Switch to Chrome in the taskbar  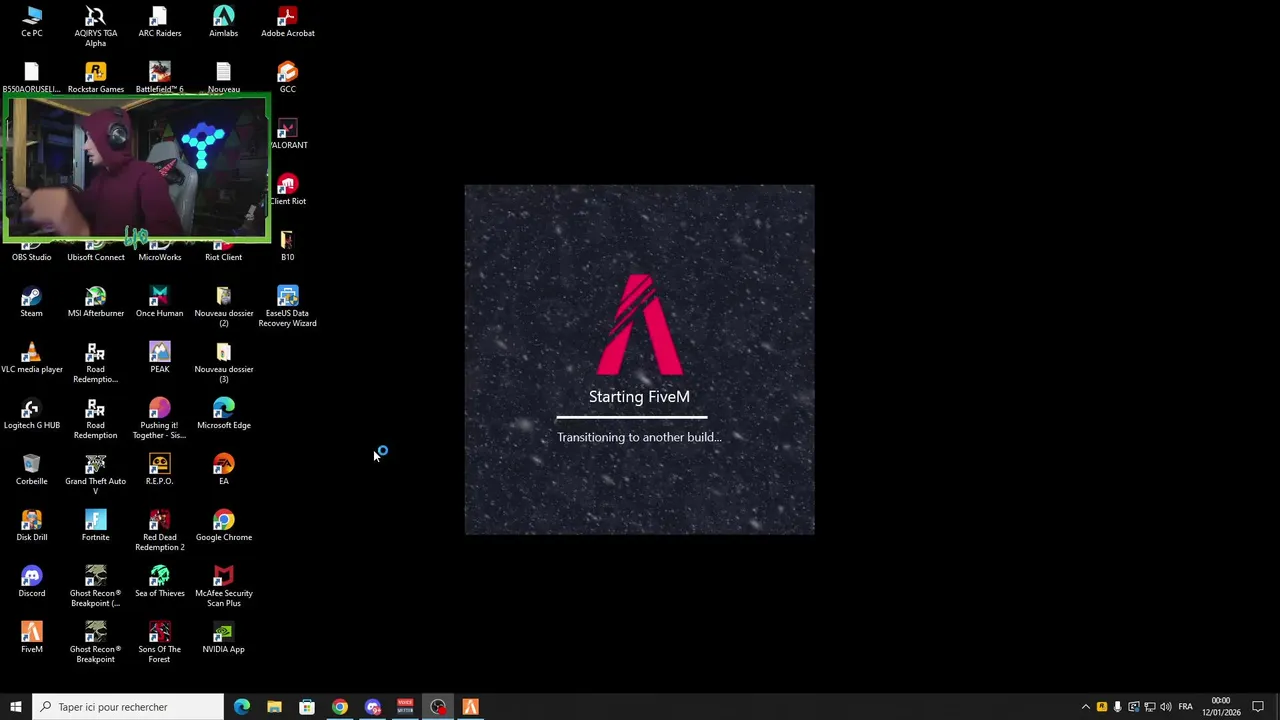[x=340, y=707]
